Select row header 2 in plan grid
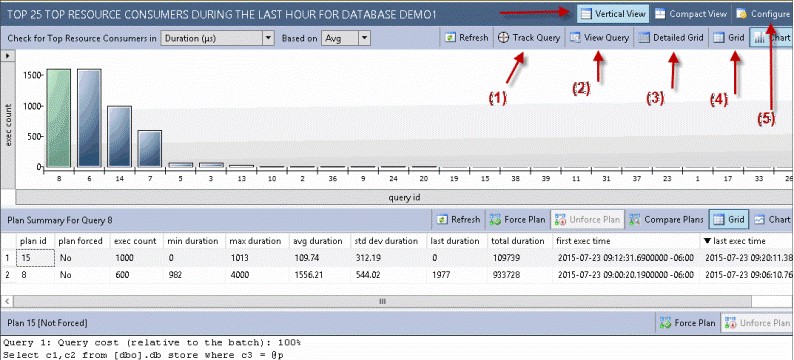Image resolution: width=794 pixels, height=360 pixels. (x=8, y=274)
